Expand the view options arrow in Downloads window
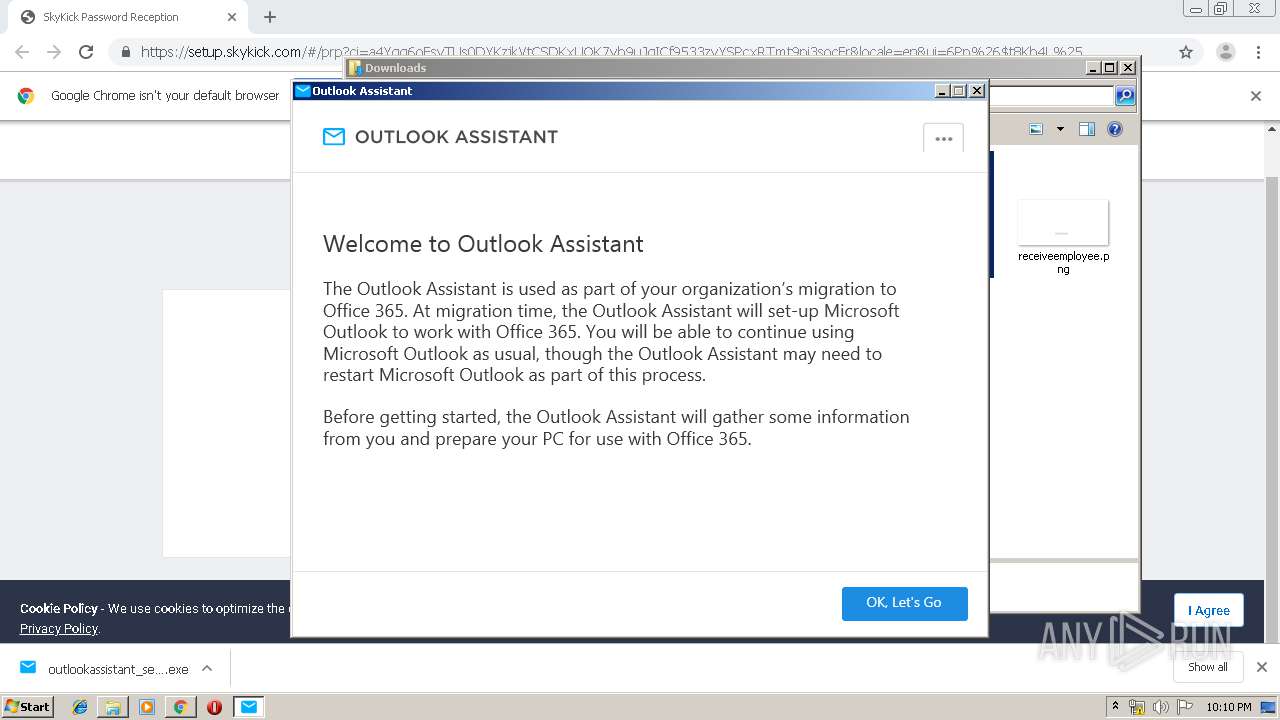1280x720 pixels. (1060, 129)
